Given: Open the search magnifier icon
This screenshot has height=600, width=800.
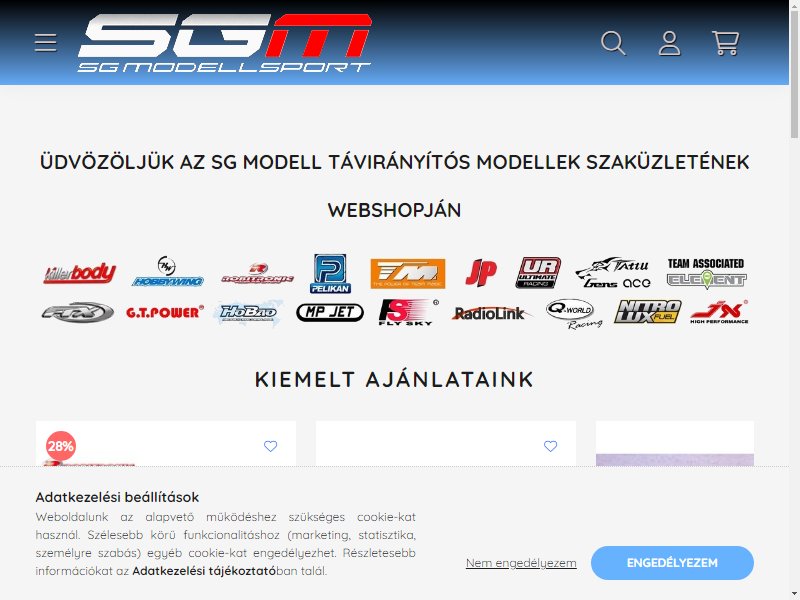Looking at the screenshot, I should click(x=613, y=43).
